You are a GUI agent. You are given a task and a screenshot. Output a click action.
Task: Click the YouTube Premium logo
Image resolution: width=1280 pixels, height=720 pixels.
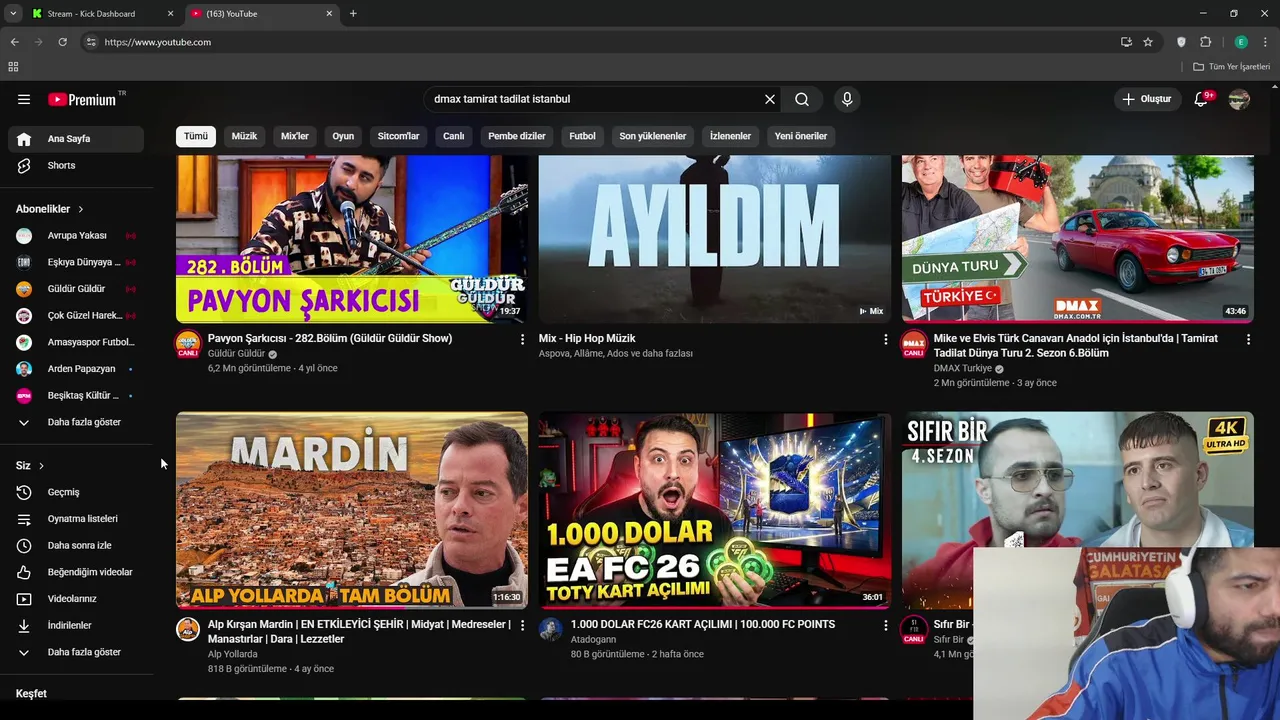coord(82,99)
